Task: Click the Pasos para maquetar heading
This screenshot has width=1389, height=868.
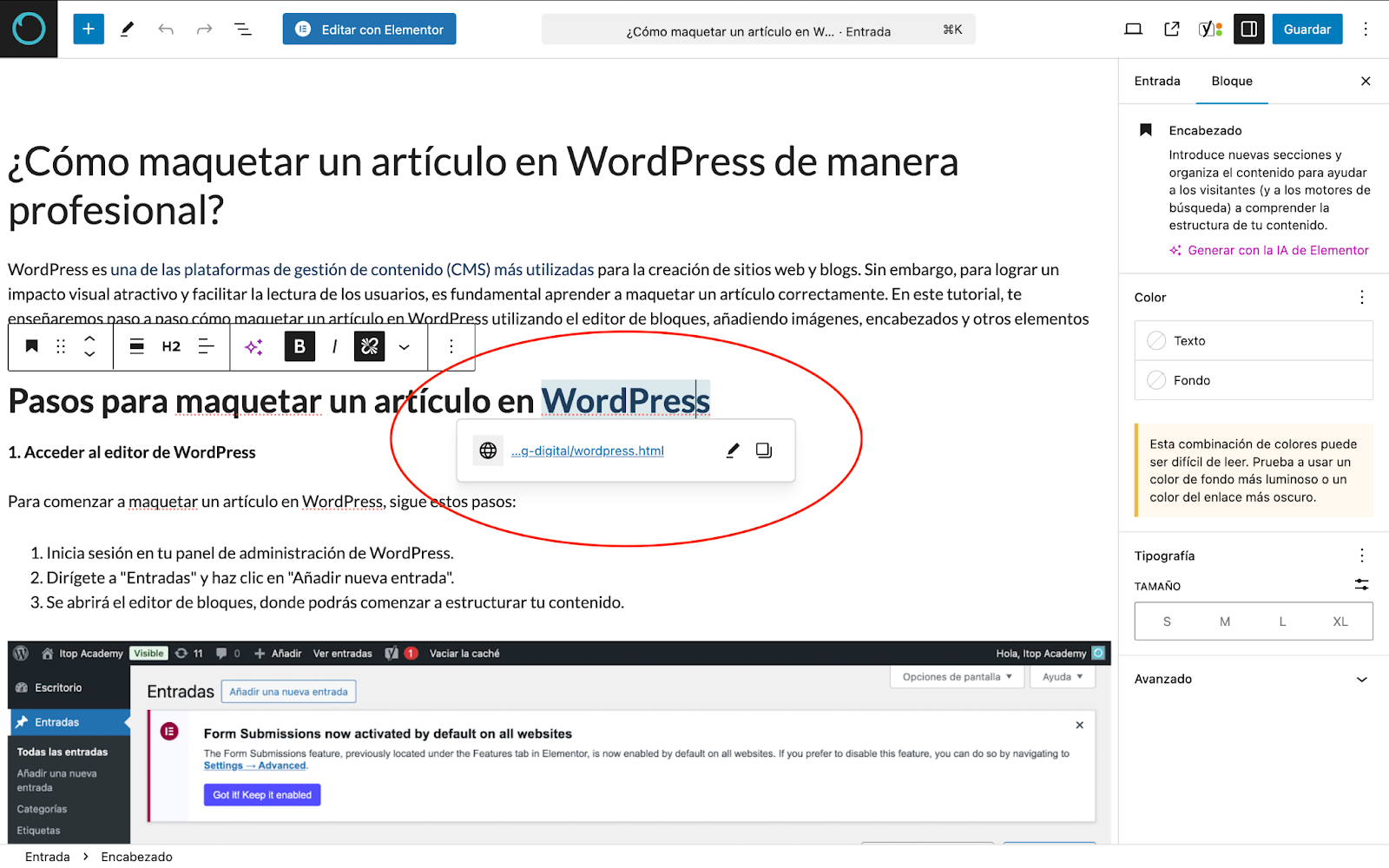Action: [359, 401]
